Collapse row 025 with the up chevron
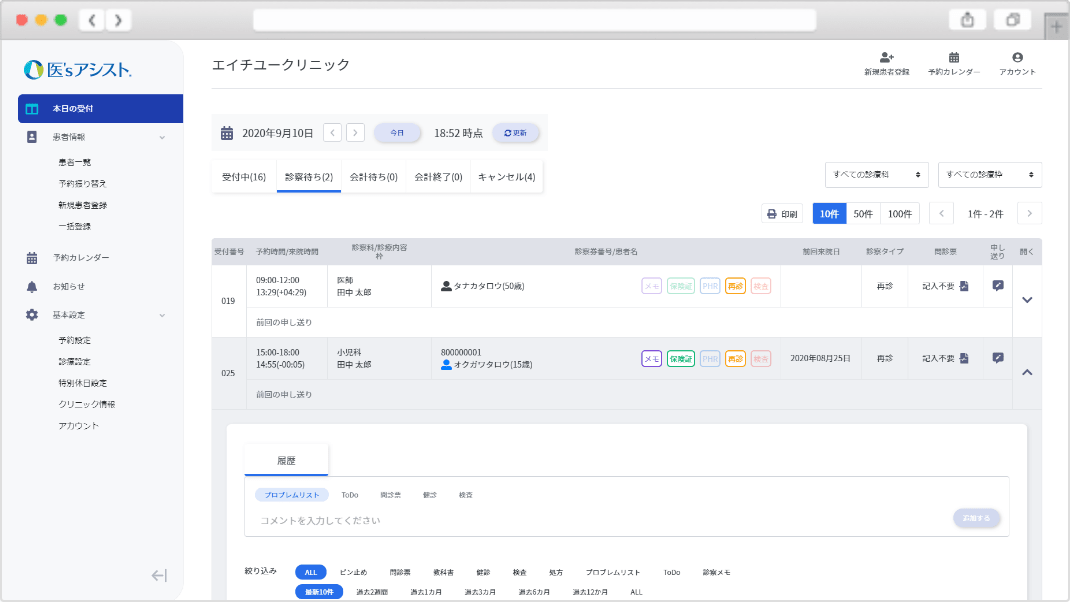Screen dimensions: 1070x602 (1026, 372)
